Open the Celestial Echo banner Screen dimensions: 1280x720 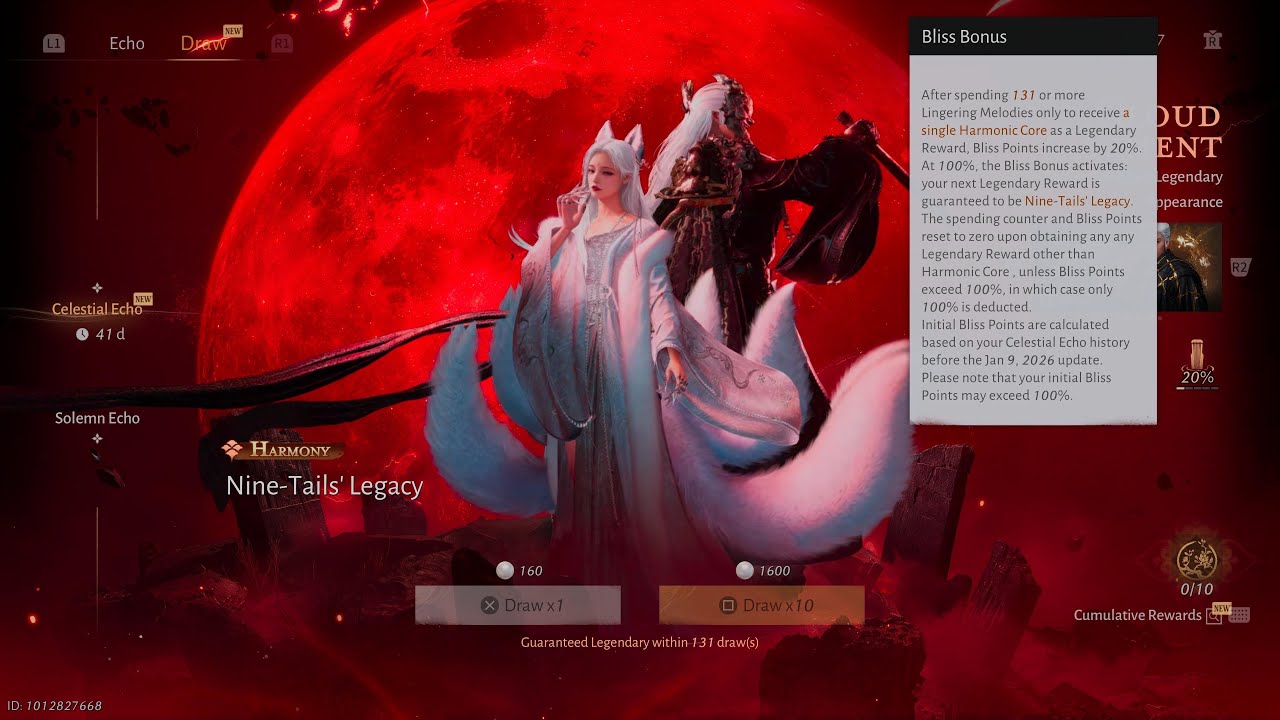97,309
